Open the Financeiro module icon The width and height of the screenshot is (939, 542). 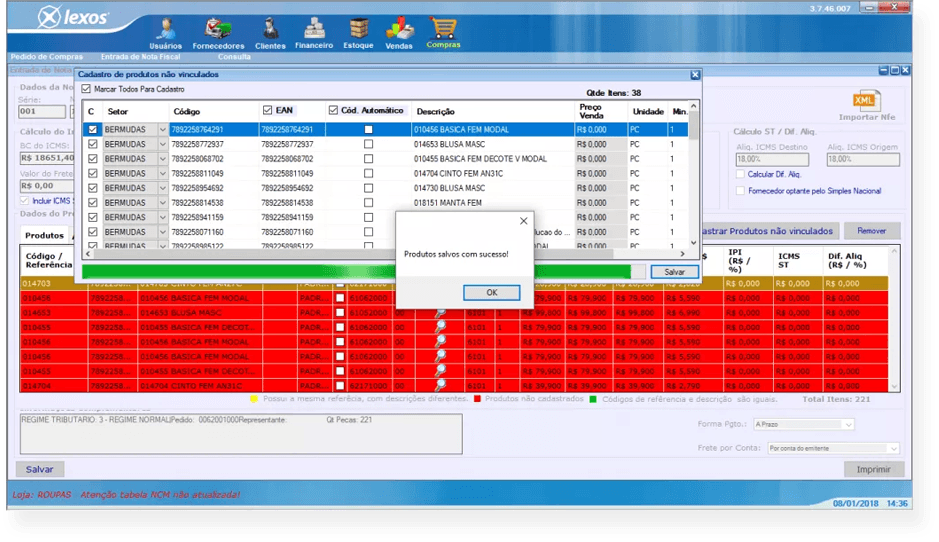(x=314, y=34)
